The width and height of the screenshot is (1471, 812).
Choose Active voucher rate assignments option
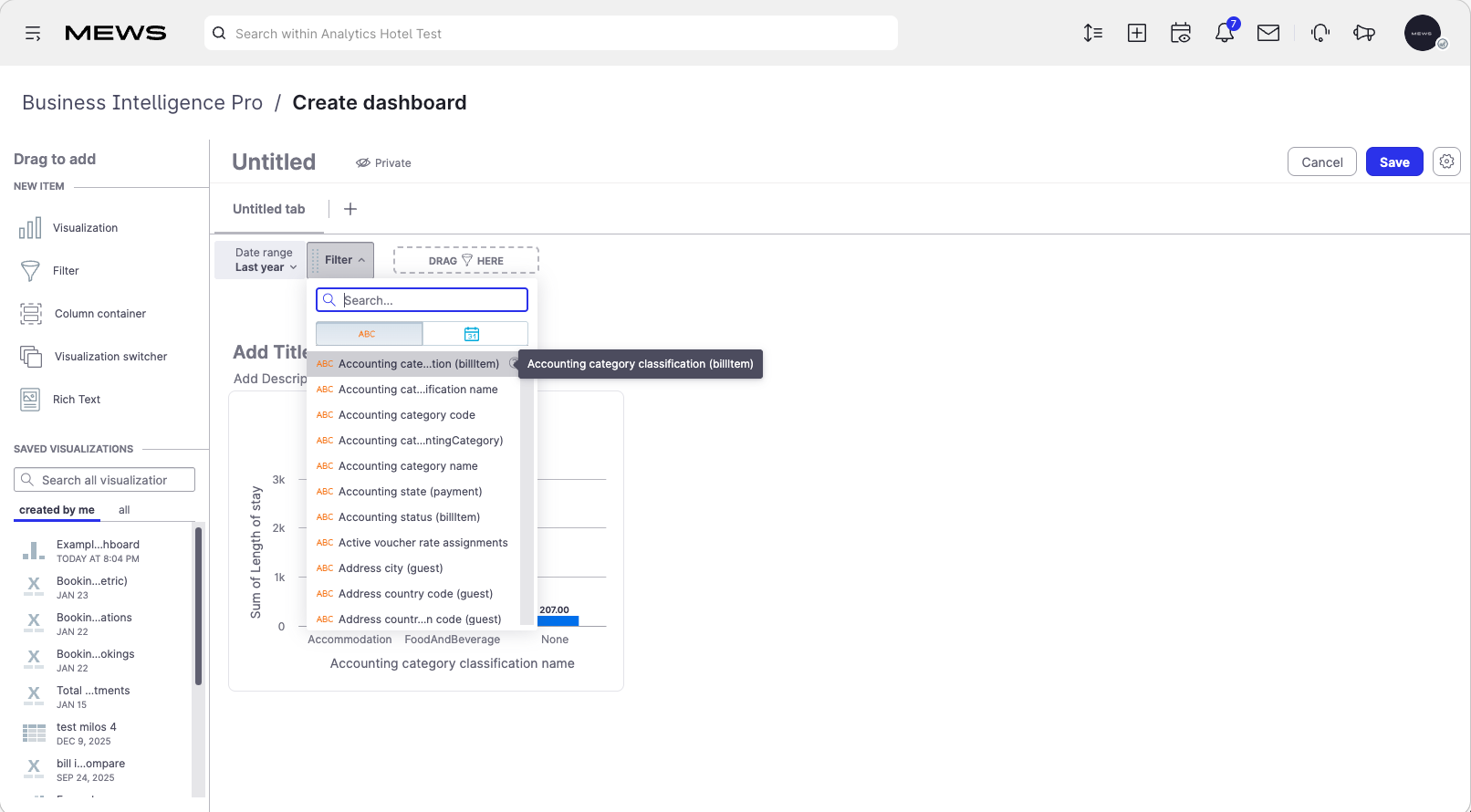point(413,543)
